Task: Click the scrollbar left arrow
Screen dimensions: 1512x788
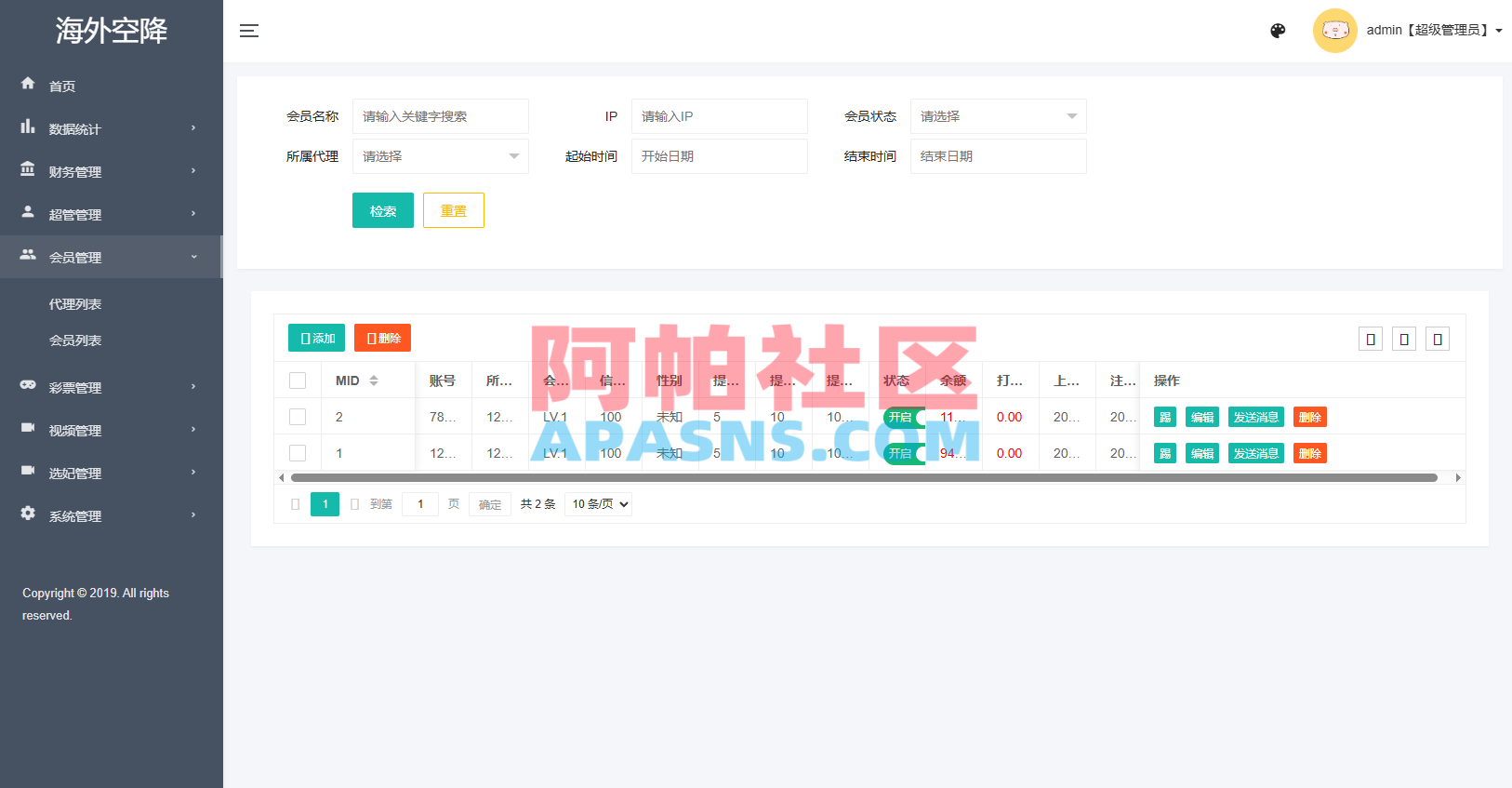Action: click(282, 477)
